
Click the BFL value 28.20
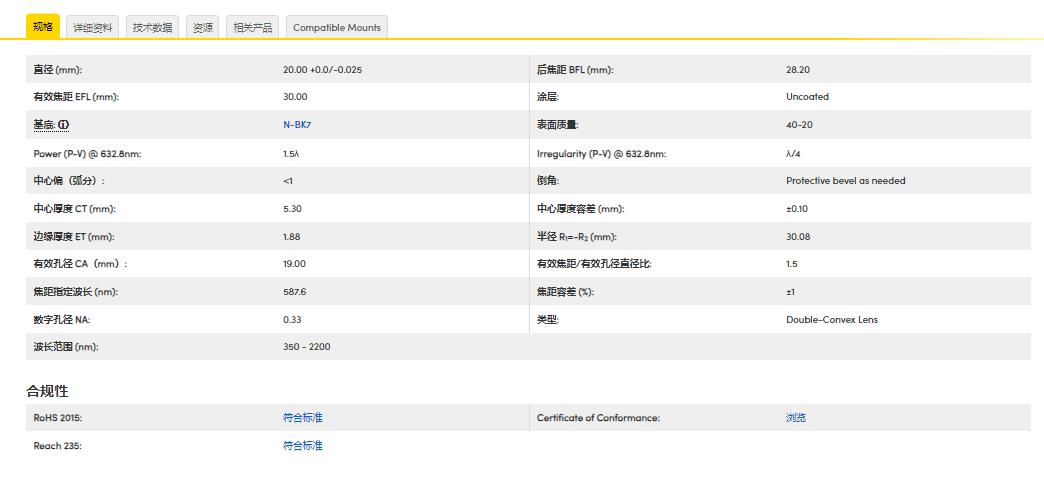point(798,69)
